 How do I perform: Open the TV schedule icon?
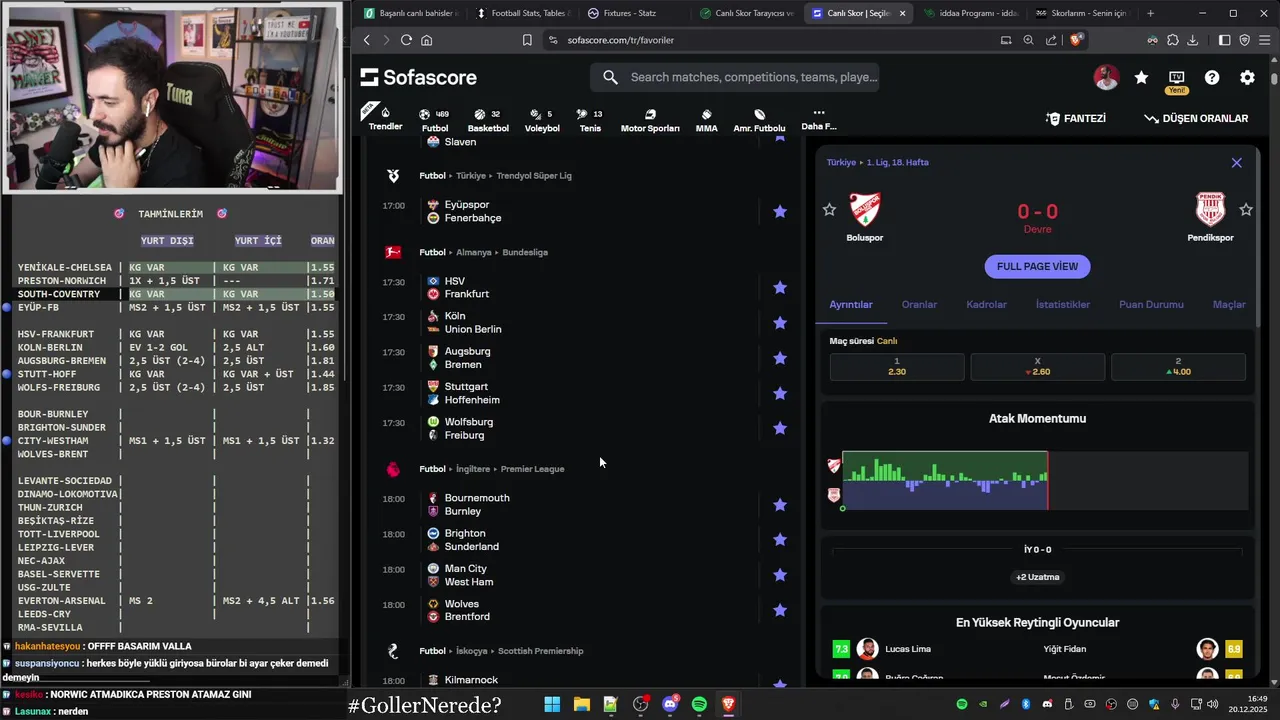pyautogui.click(x=1177, y=77)
